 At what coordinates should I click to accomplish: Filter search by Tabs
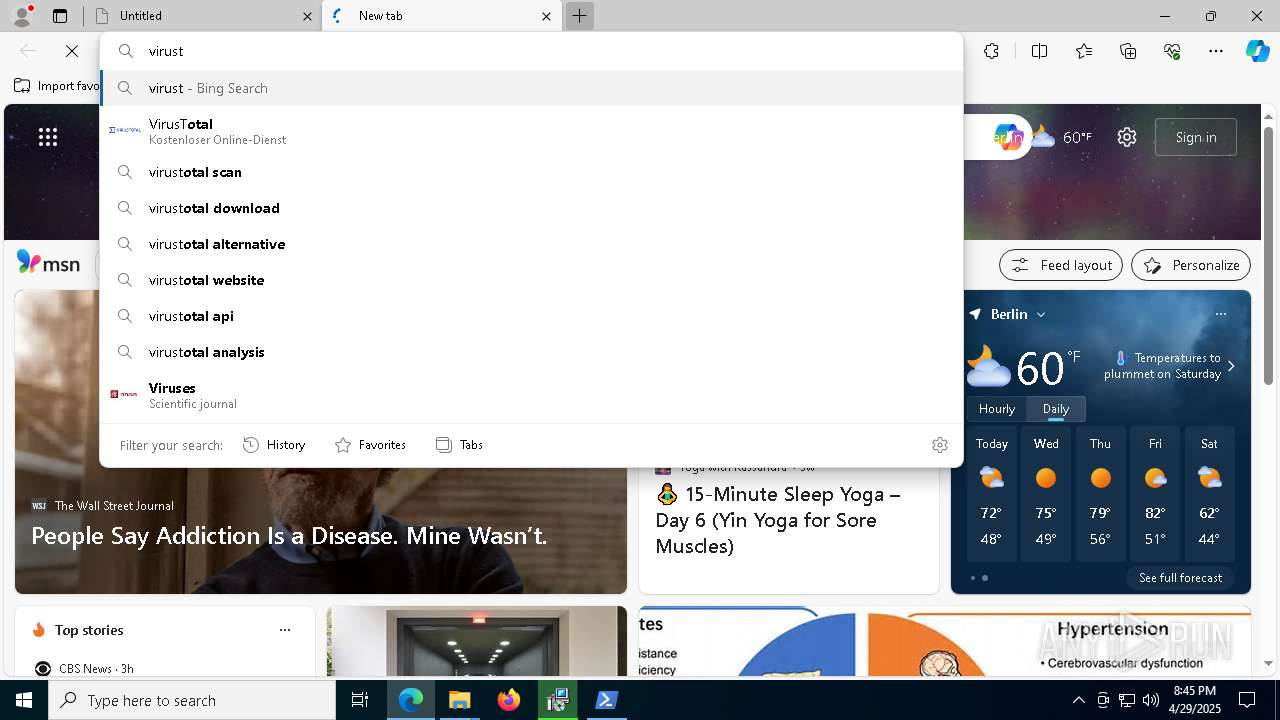click(x=460, y=445)
